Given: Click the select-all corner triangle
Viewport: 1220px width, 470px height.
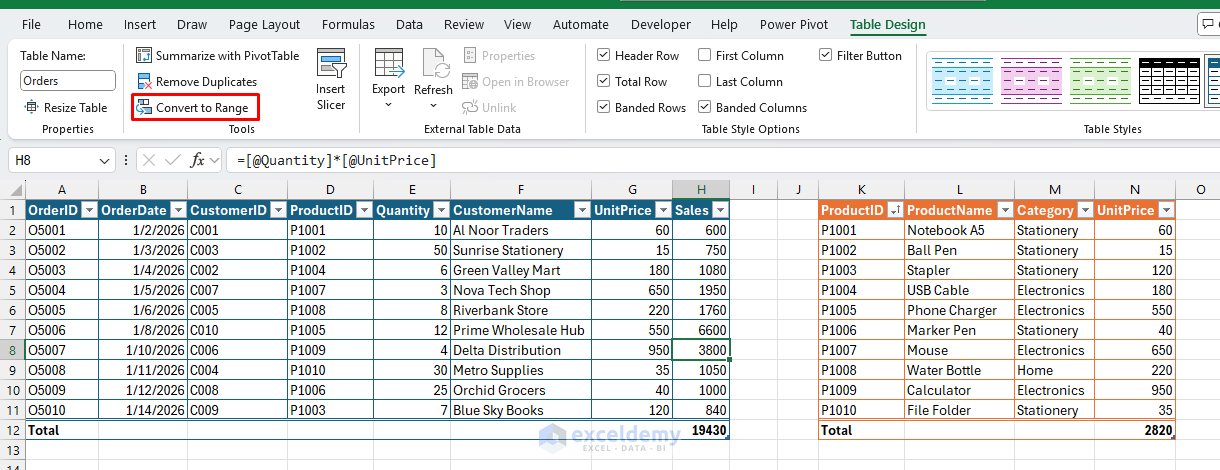Looking at the screenshot, I should 15,190.
